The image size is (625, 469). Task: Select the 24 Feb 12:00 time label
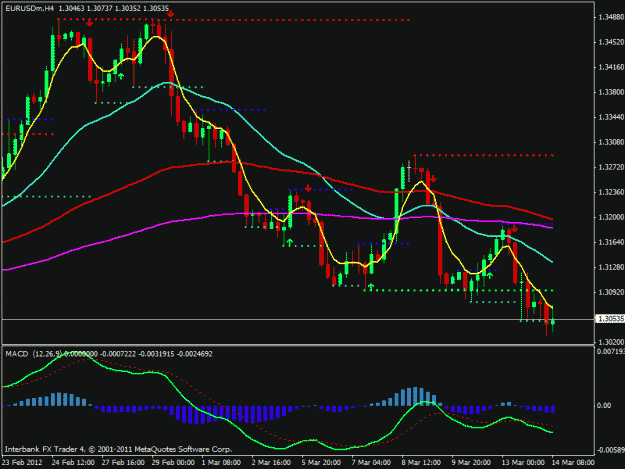pyautogui.click(x=73, y=463)
